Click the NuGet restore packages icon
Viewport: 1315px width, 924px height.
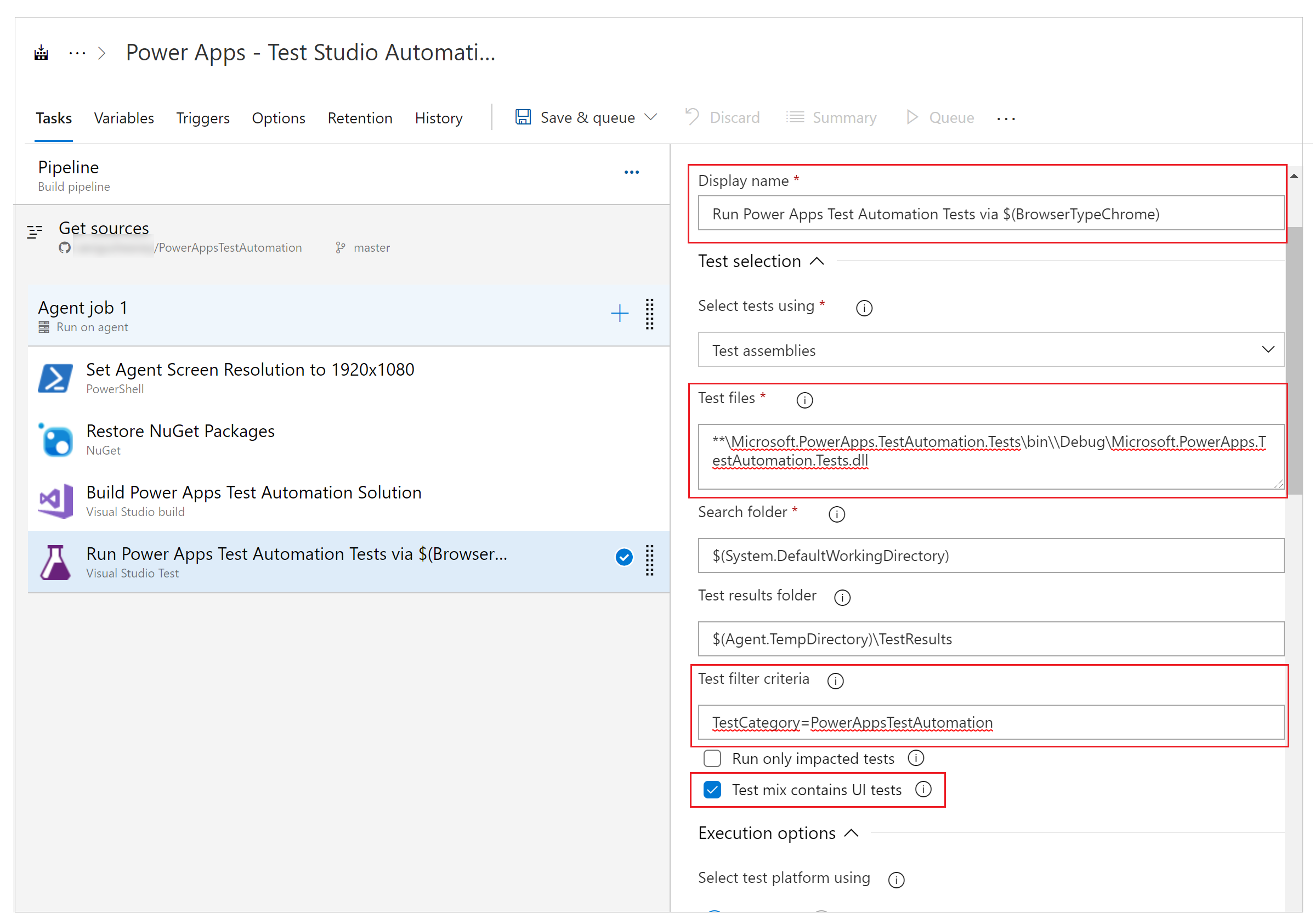pyautogui.click(x=57, y=439)
